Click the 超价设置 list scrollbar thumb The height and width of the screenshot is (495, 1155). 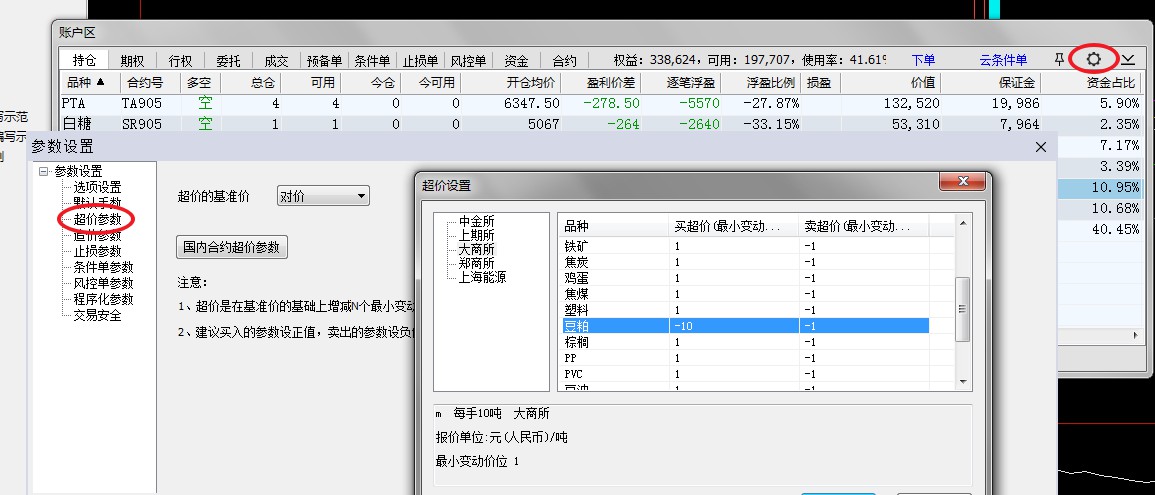[963, 308]
